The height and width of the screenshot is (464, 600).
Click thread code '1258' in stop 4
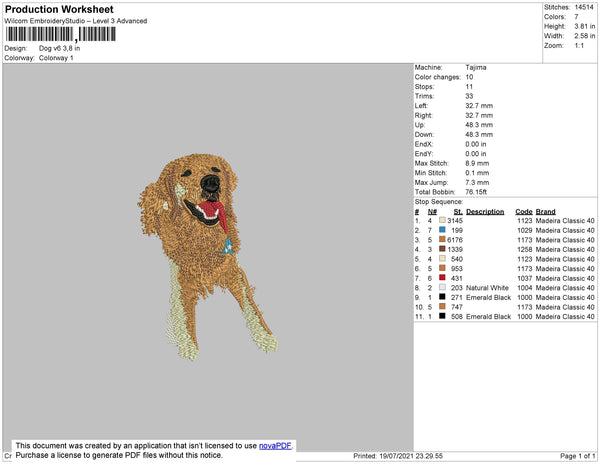click(x=525, y=249)
